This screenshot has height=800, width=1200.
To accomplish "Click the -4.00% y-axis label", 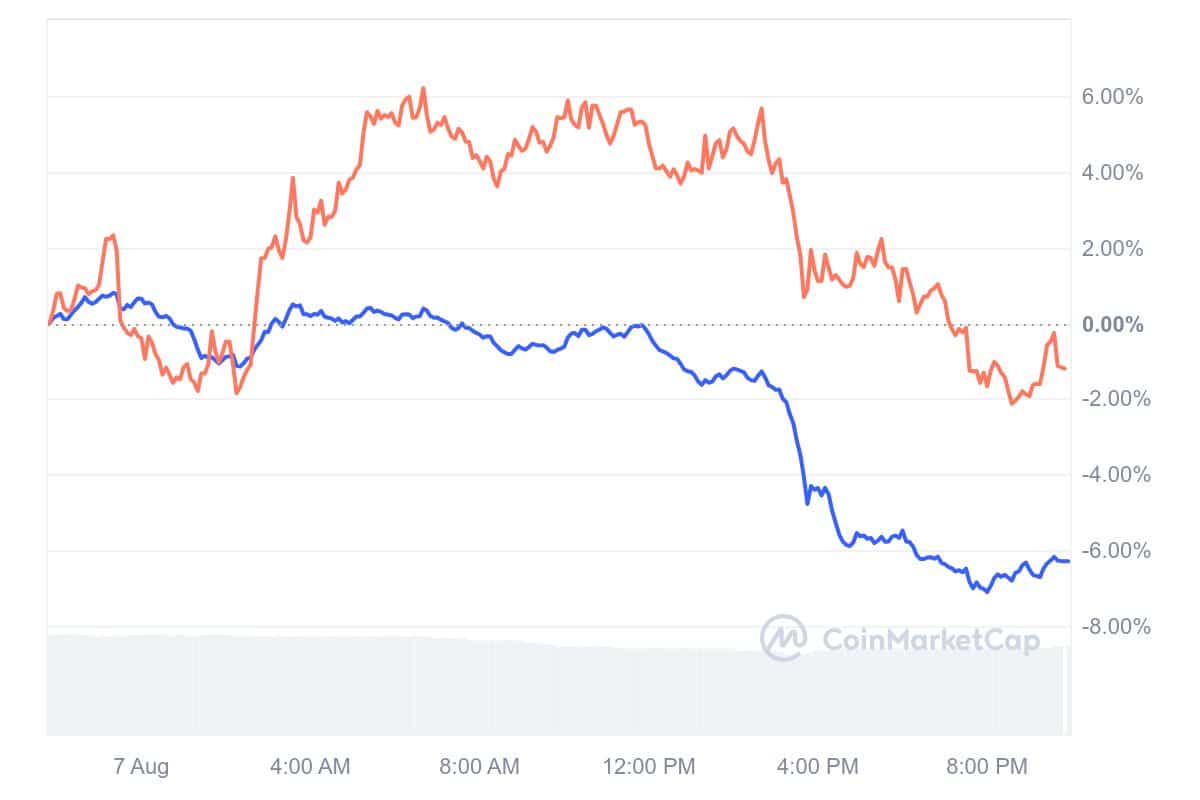I will 1110,475.
